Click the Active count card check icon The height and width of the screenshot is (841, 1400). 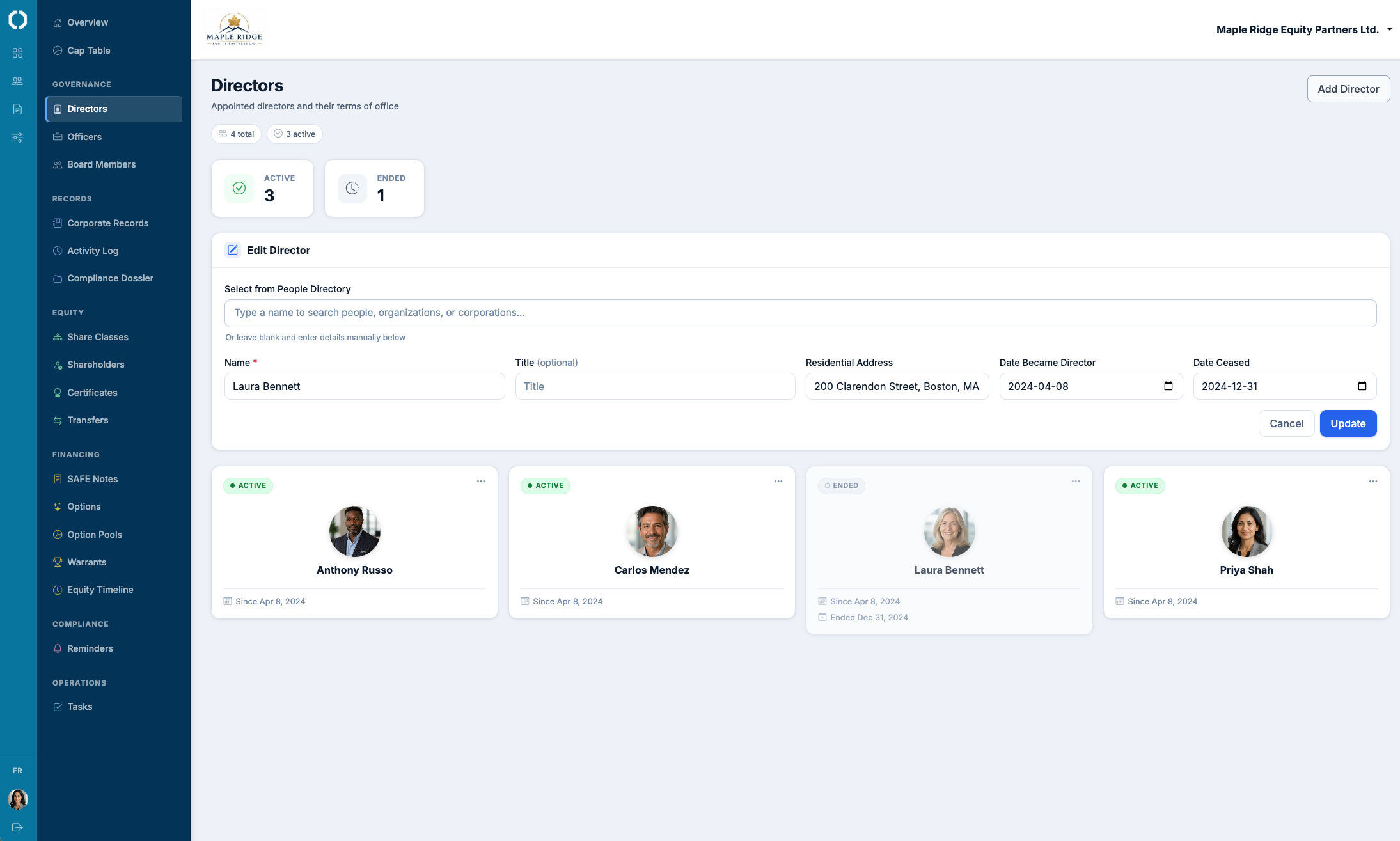239,188
